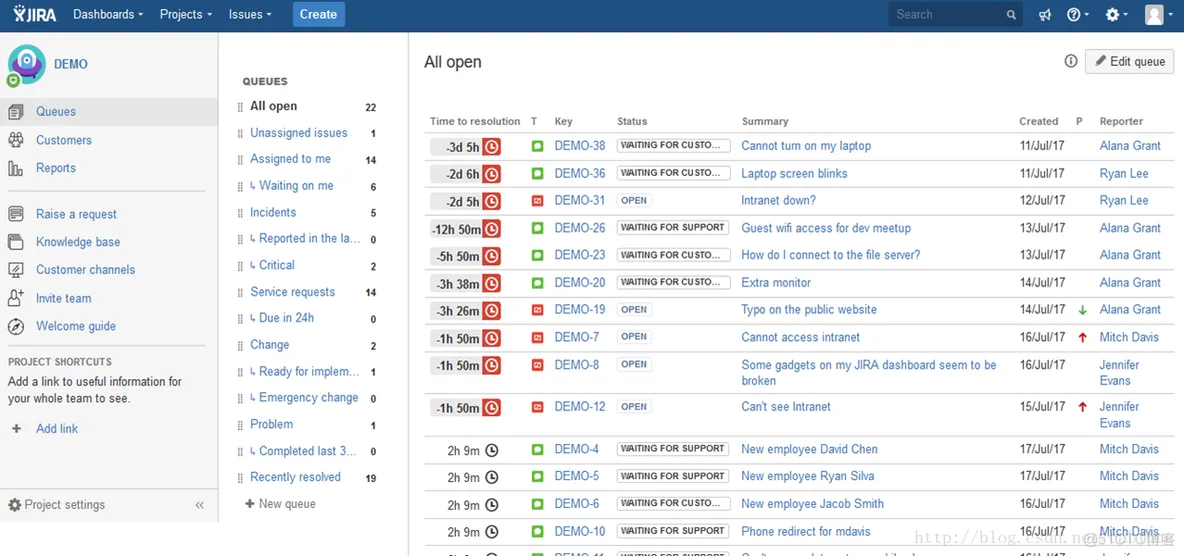
Task: Click the Invite team person icon
Action: tap(15, 298)
